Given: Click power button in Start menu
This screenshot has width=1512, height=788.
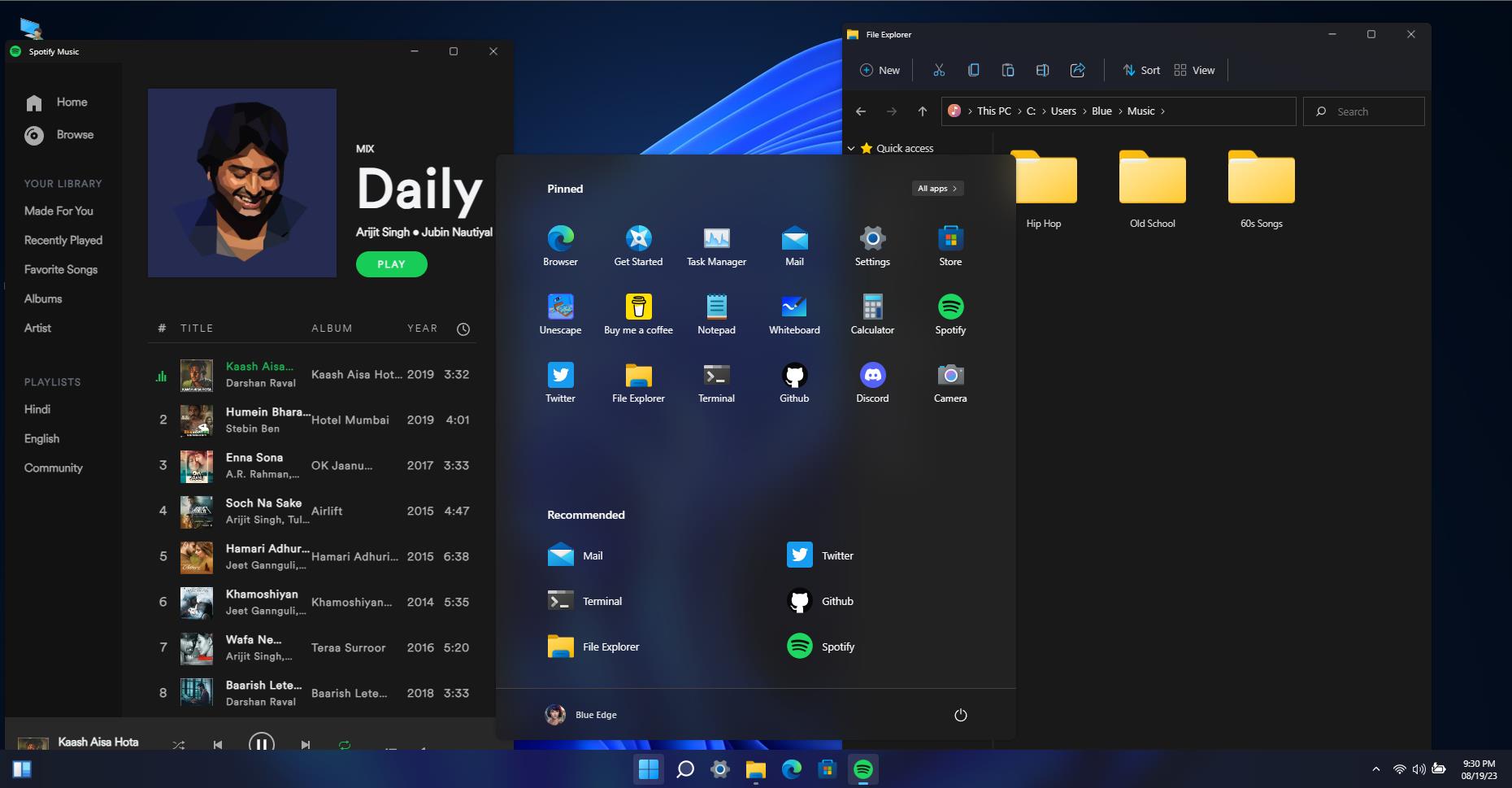Looking at the screenshot, I should 960,715.
